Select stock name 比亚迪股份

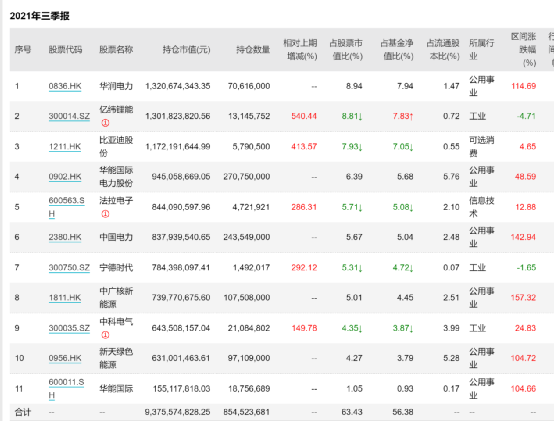pyautogui.click(x=116, y=147)
